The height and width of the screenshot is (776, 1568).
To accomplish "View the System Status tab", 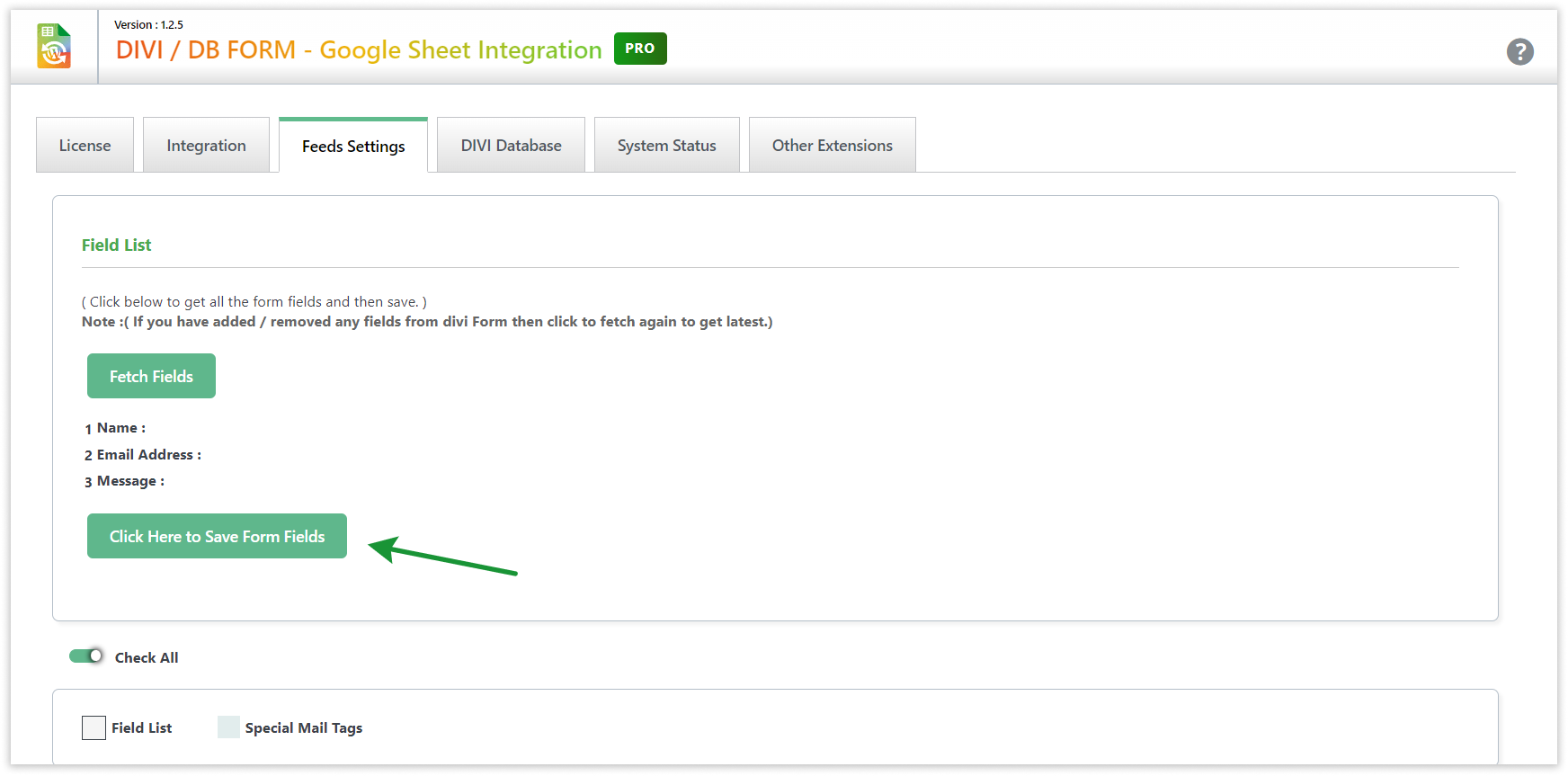I will pyautogui.click(x=666, y=146).
